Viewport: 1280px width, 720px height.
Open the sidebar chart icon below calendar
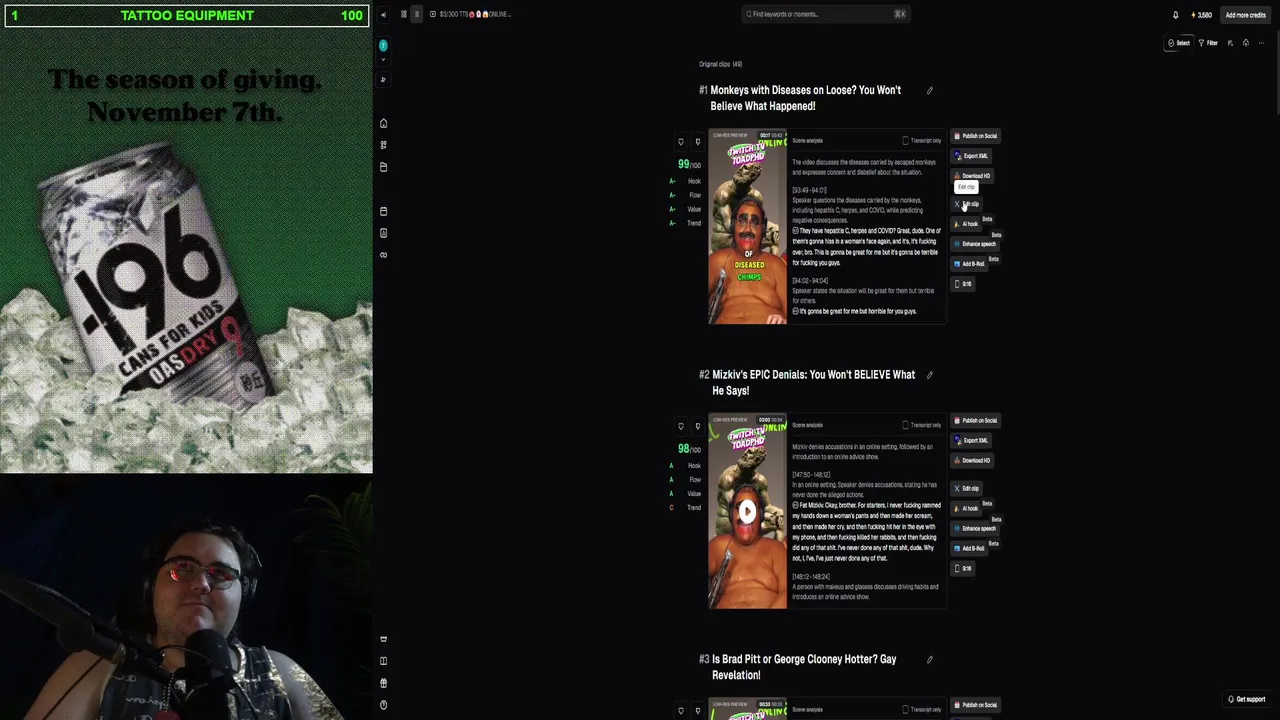click(383, 233)
